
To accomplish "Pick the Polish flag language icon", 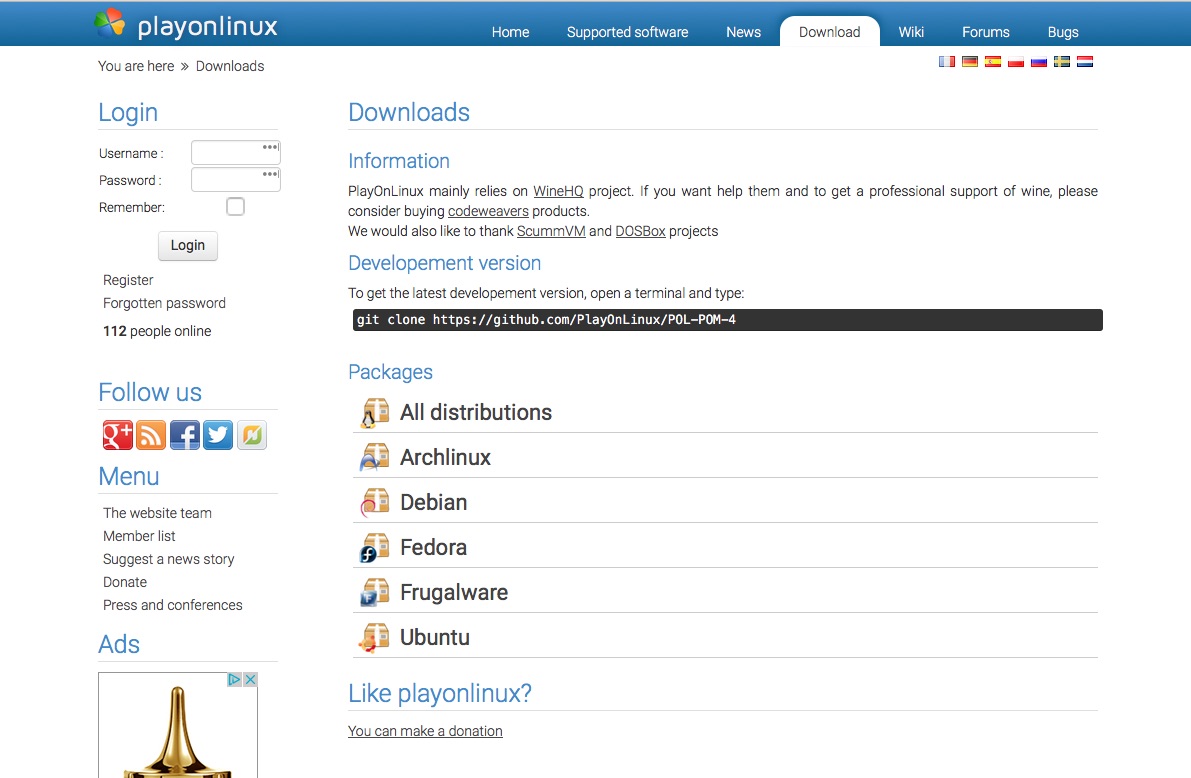I will pyautogui.click(x=1016, y=62).
